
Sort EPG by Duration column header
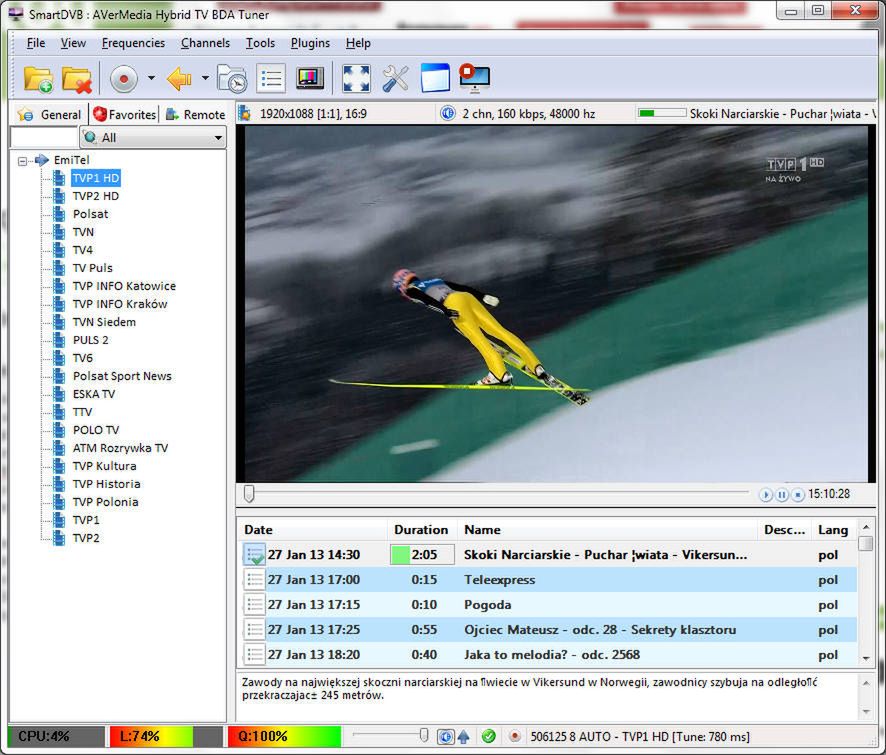(x=422, y=530)
